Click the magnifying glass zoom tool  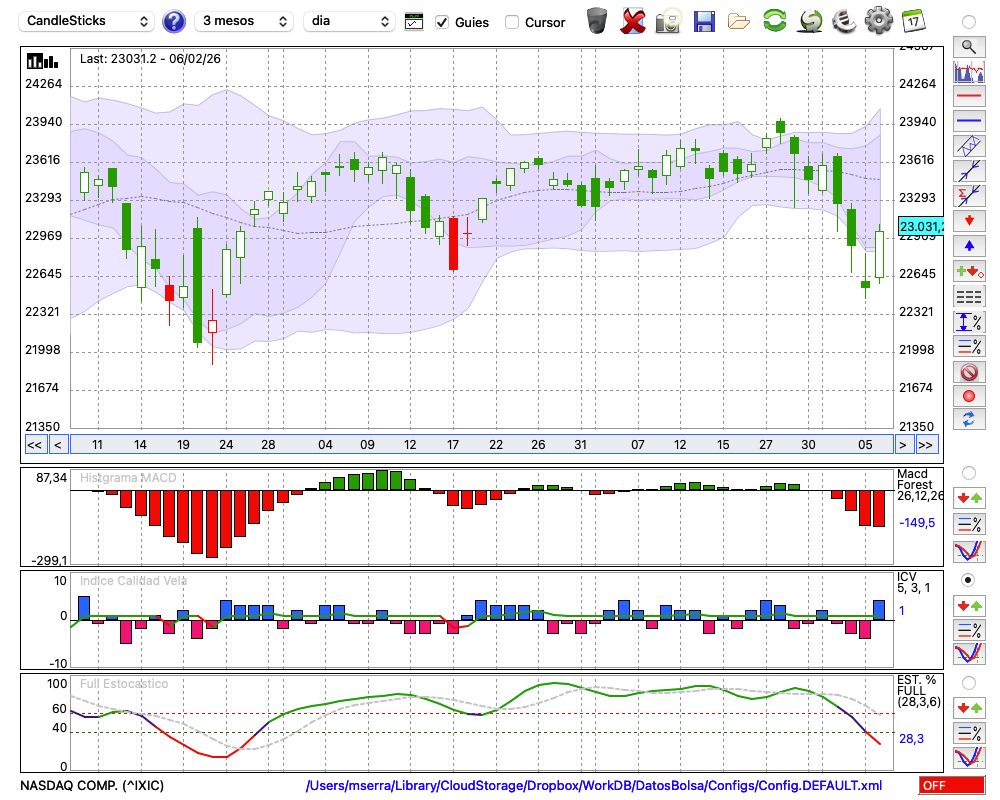click(x=969, y=47)
